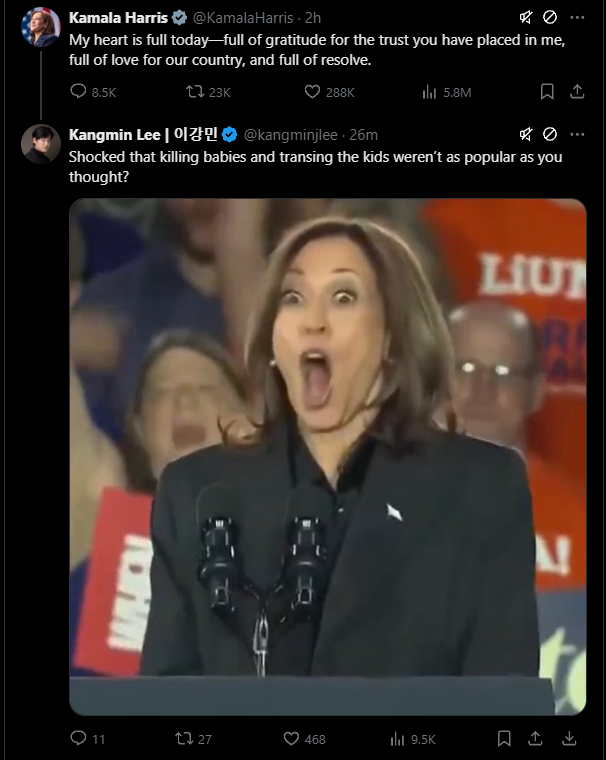Block the Kangmin Lee account
The width and height of the screenshot is (606, 760).
550,134
